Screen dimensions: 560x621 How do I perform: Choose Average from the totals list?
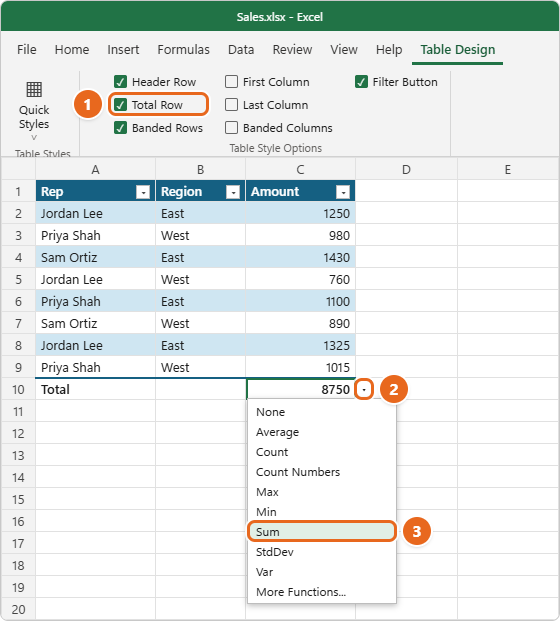point(322,432)
